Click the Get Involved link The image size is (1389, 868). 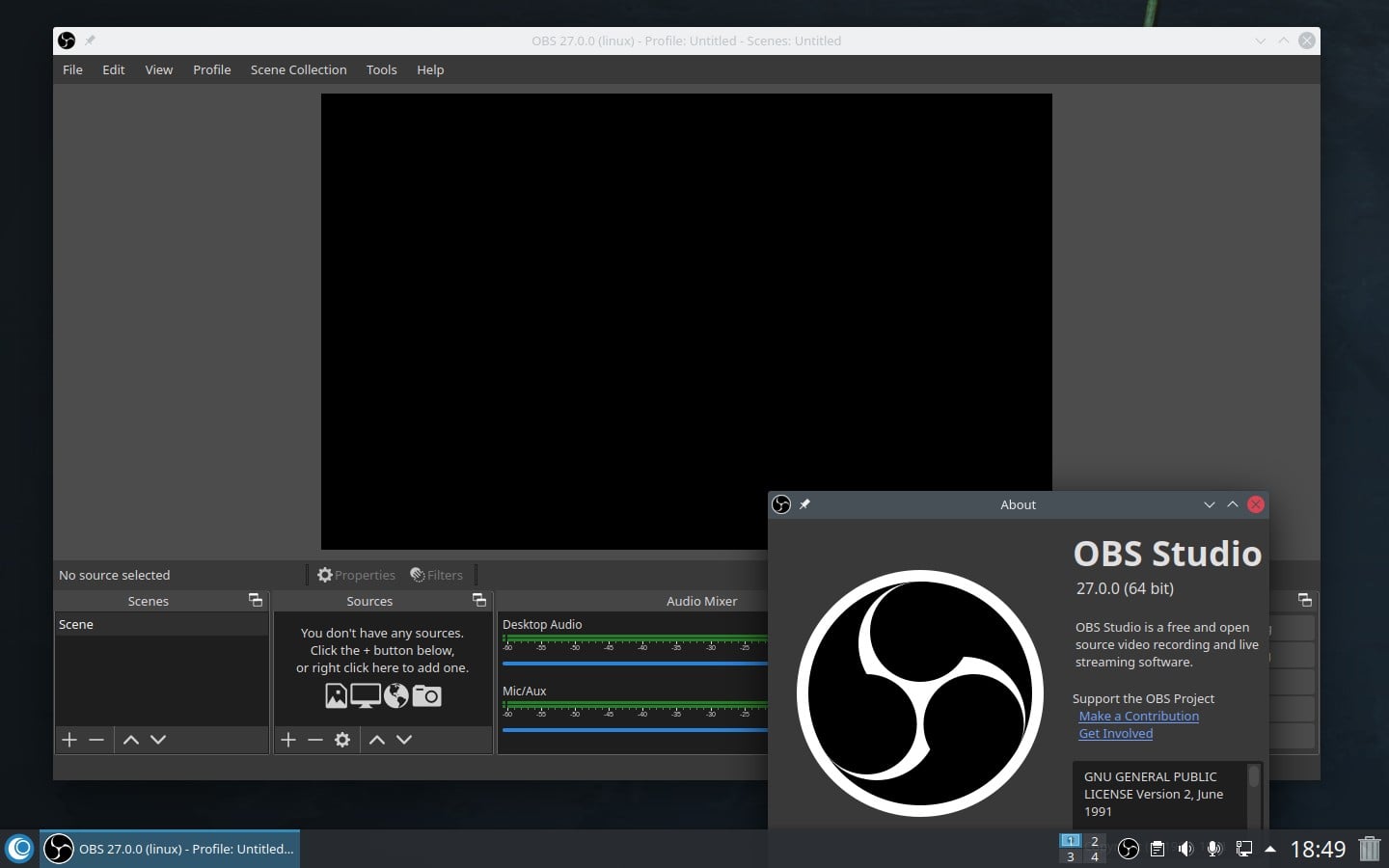(1115, 733)
